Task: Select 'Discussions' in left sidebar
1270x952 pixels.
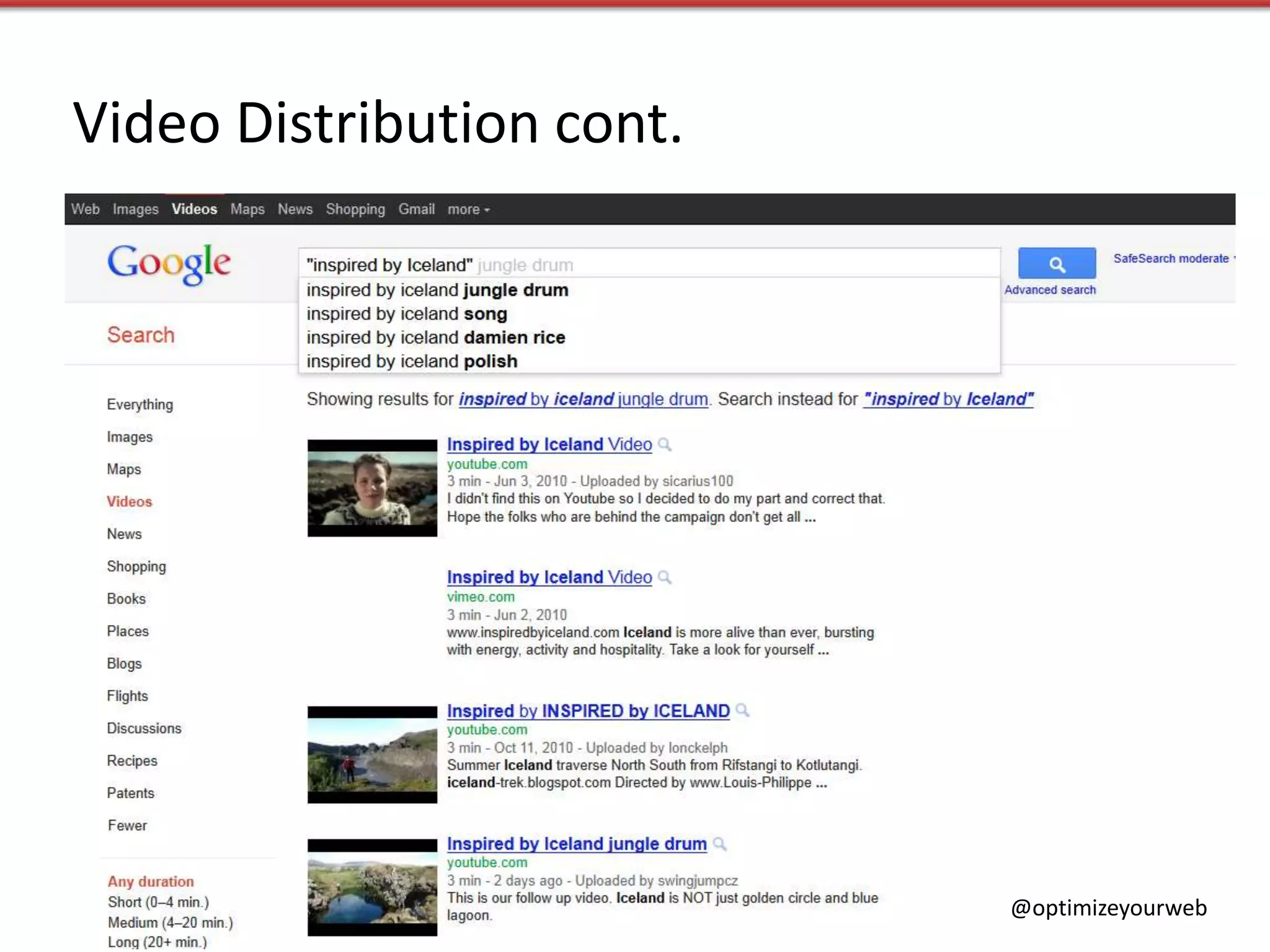Action: click(144, 728)
